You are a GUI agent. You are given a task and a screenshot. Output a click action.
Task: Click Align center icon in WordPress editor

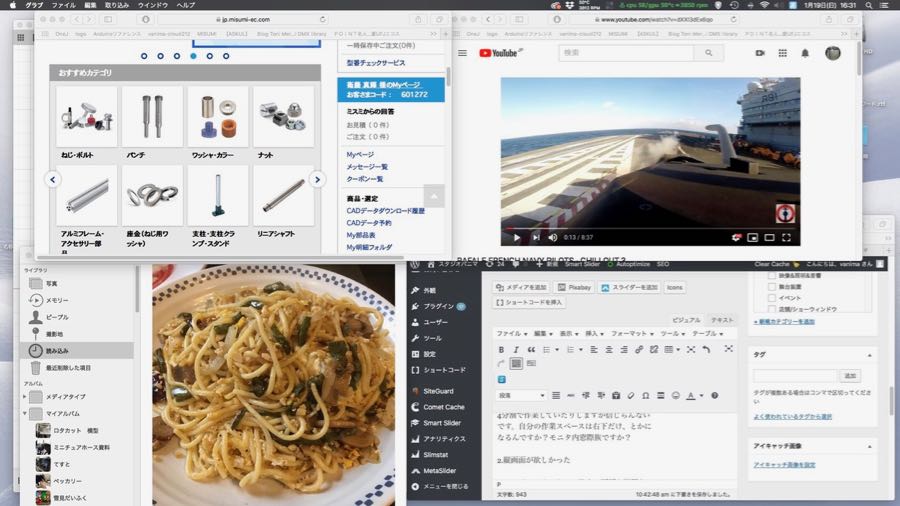tap(608, 349)
